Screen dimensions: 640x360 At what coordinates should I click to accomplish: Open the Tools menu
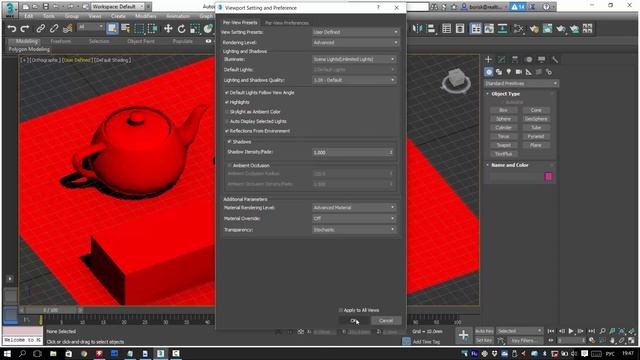pyautogui.click(x=49, y=16)
